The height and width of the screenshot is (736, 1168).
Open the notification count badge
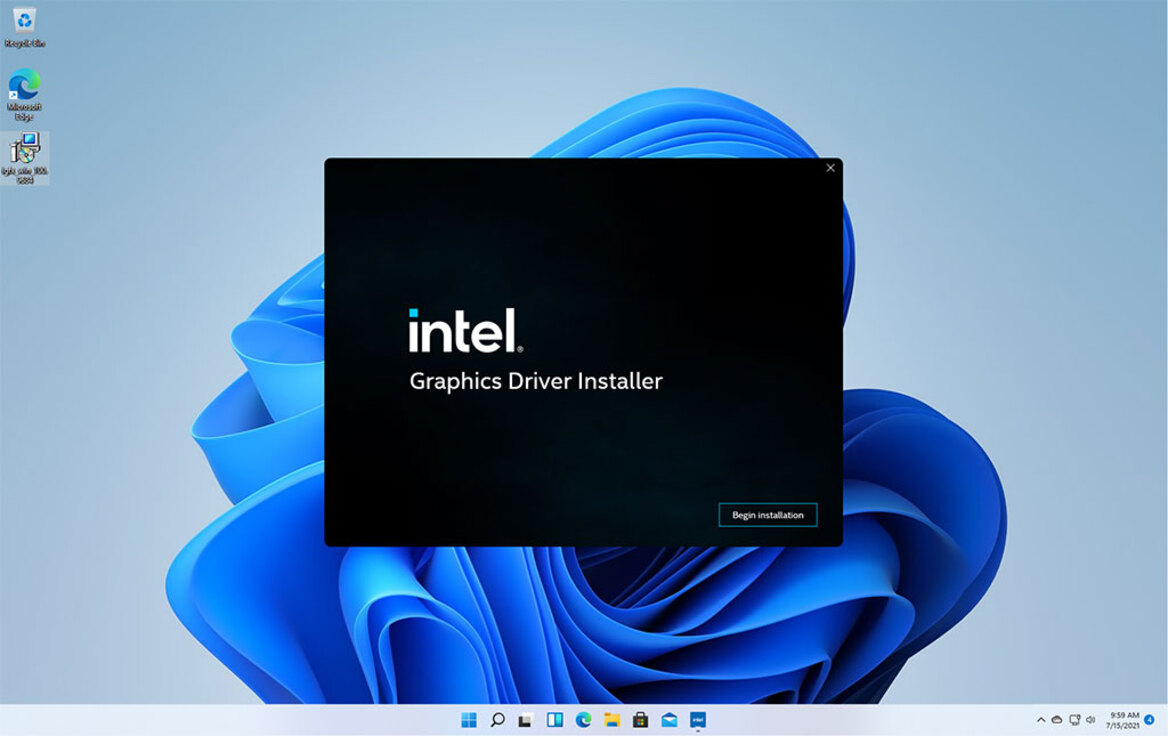pos(1149,720)
